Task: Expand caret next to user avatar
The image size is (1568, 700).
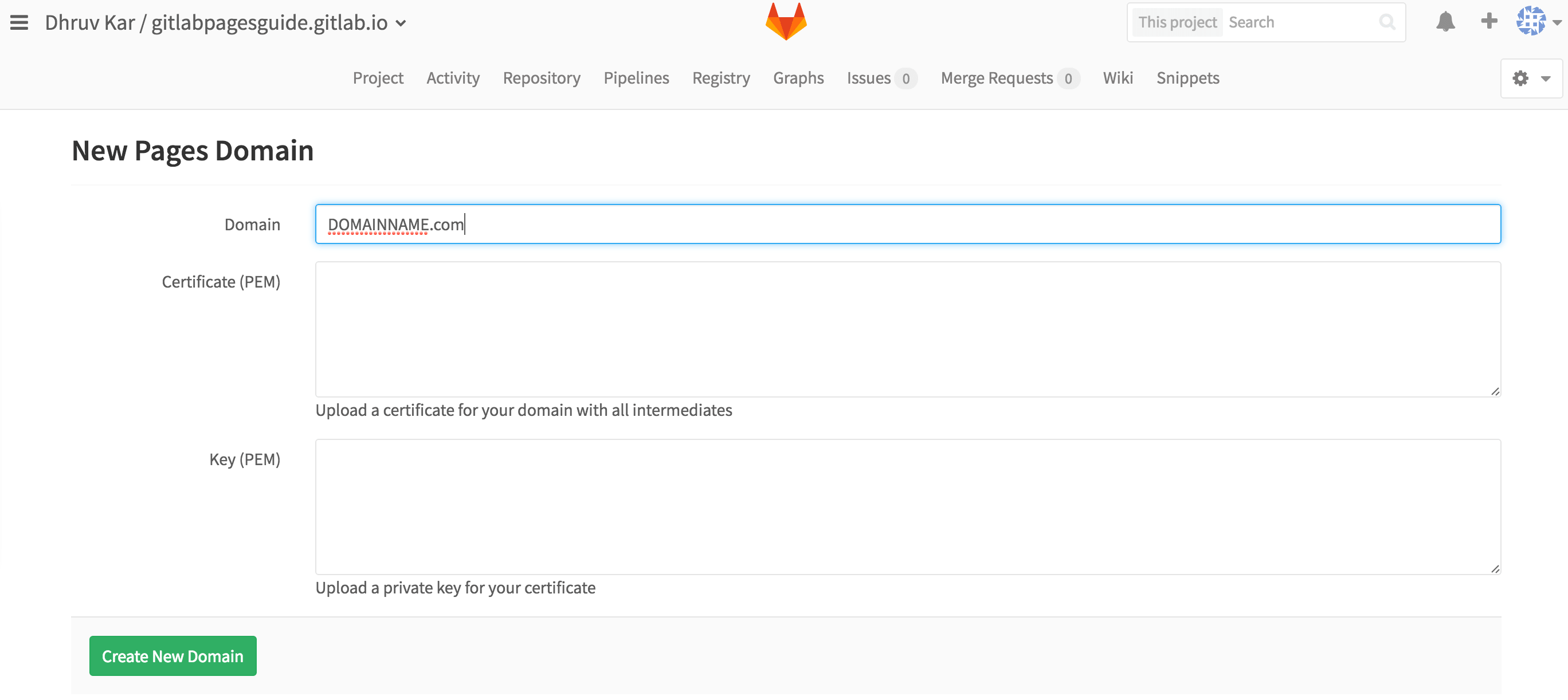Action: coord(1558,22)
